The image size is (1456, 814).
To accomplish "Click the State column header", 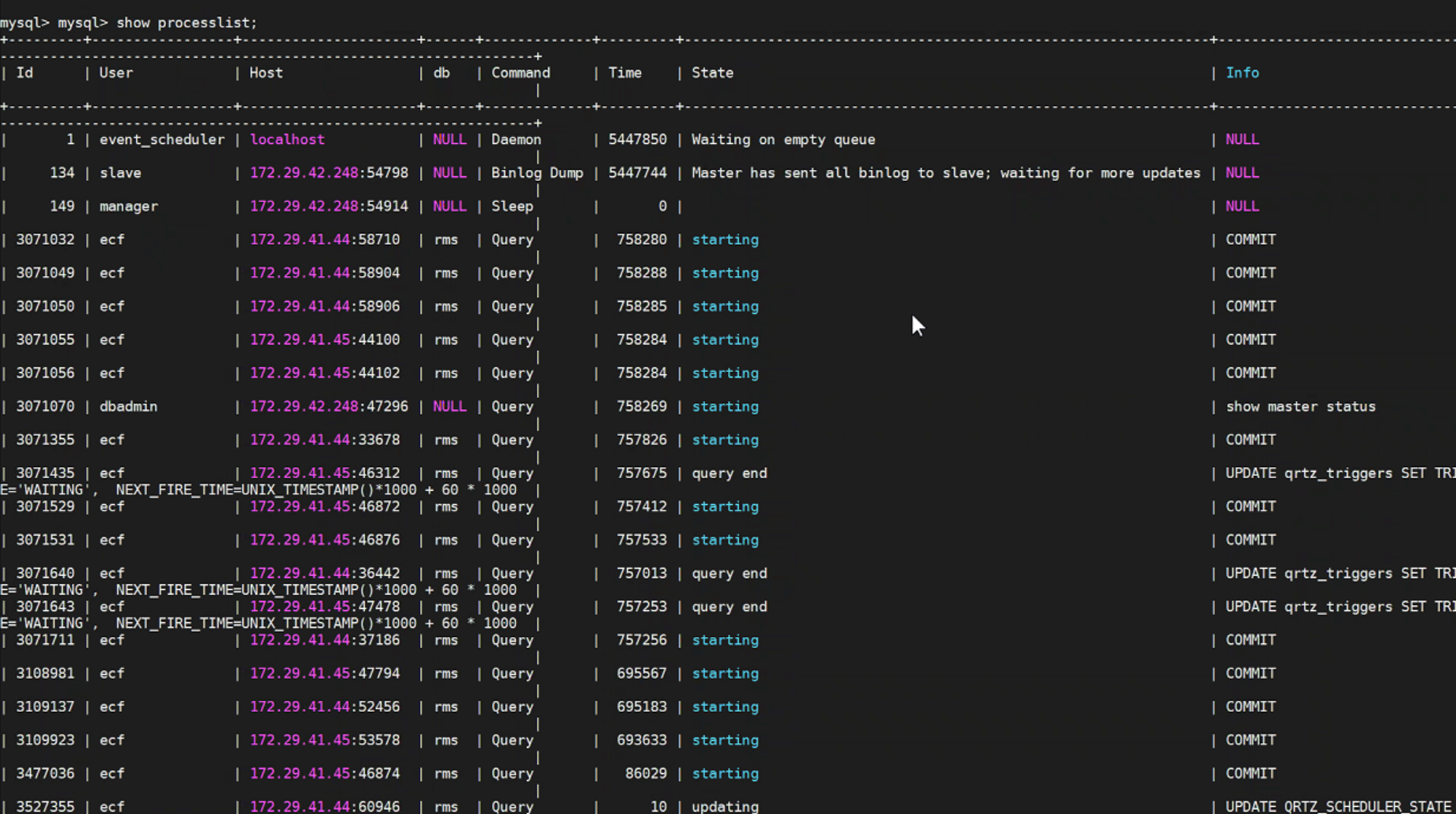I will pyautogui.click(x=712, y=73).
